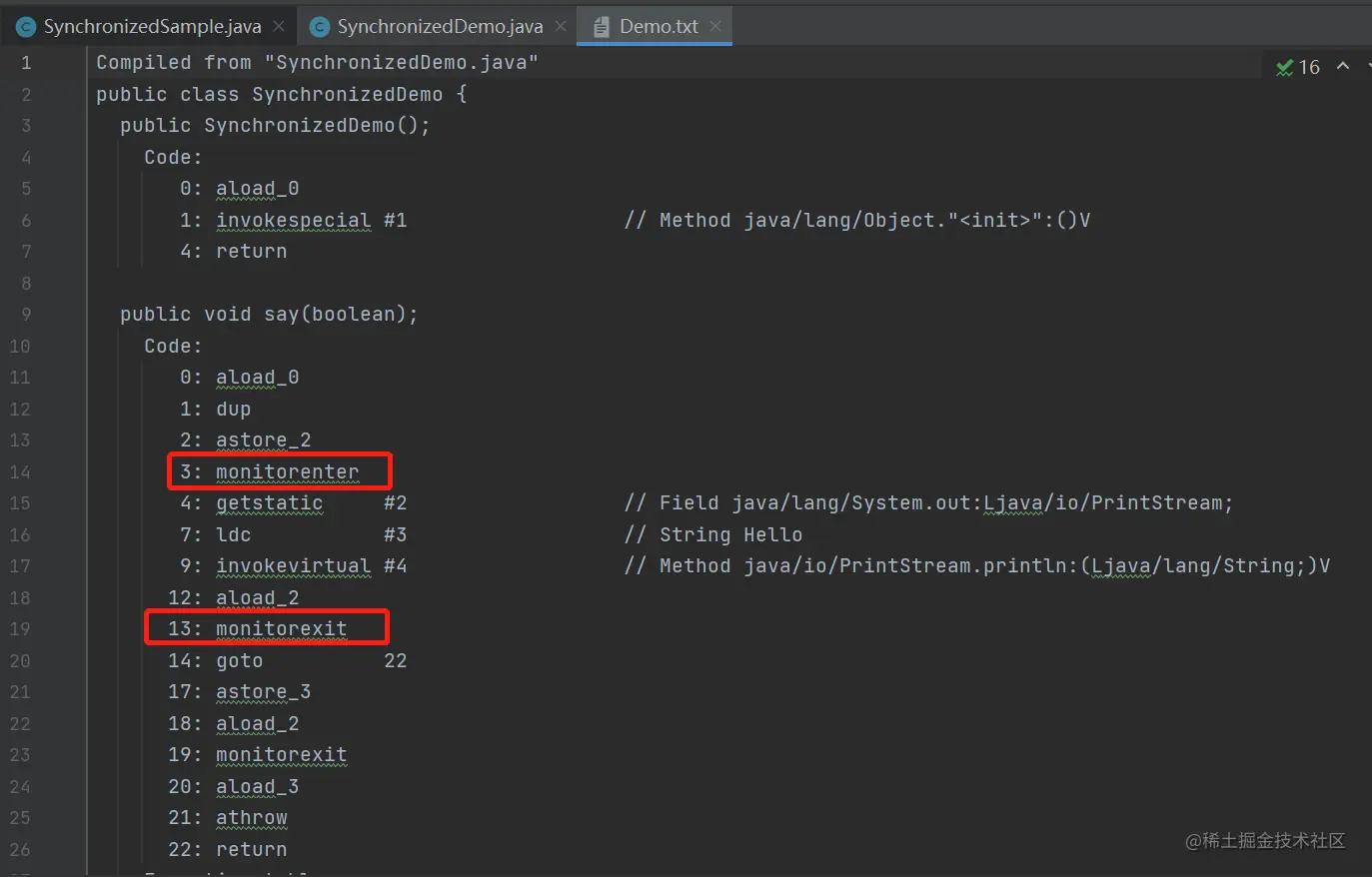
Task: Click the '2: astore_2' instruction
Action: [x=245, y=440]
